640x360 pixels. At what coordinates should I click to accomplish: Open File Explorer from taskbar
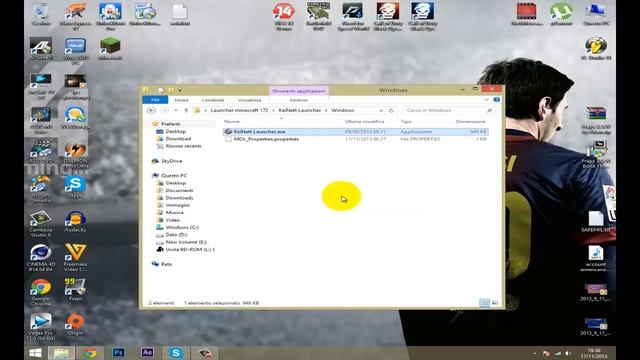[x=61, y=353]
